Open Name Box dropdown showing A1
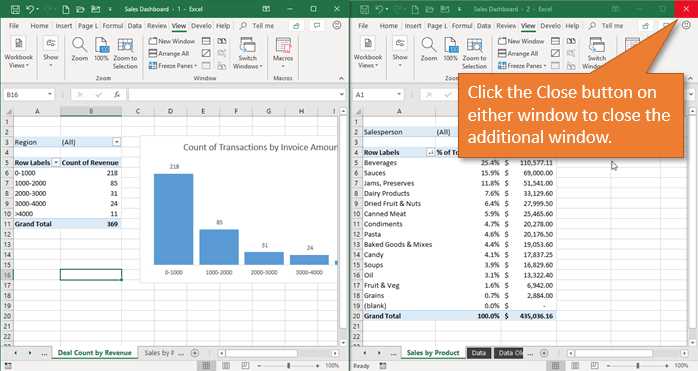This screenshot has width=698, height=371. point(399,94)
